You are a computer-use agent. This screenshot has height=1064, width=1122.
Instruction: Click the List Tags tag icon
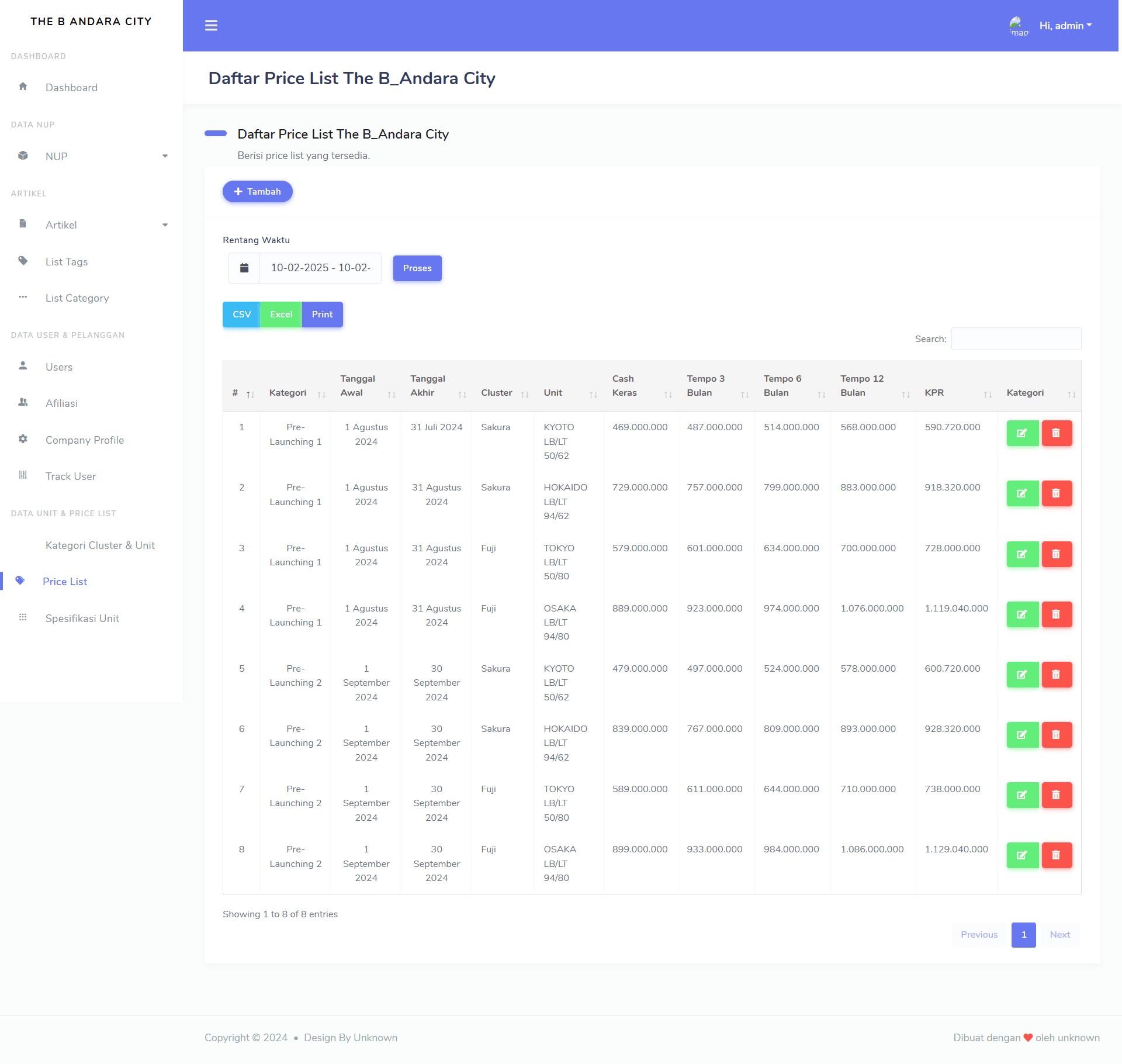click(23, 261)
